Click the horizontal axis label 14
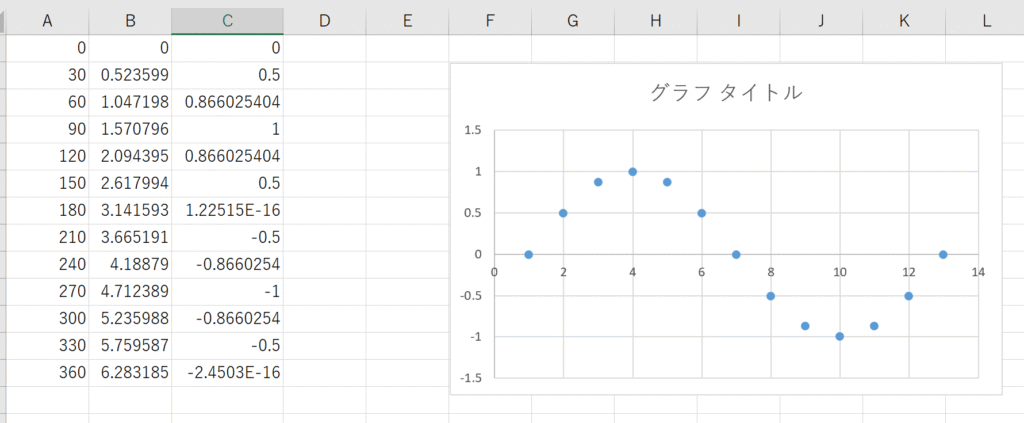Viewport: 1024px width, 423px height. point(977,272)
